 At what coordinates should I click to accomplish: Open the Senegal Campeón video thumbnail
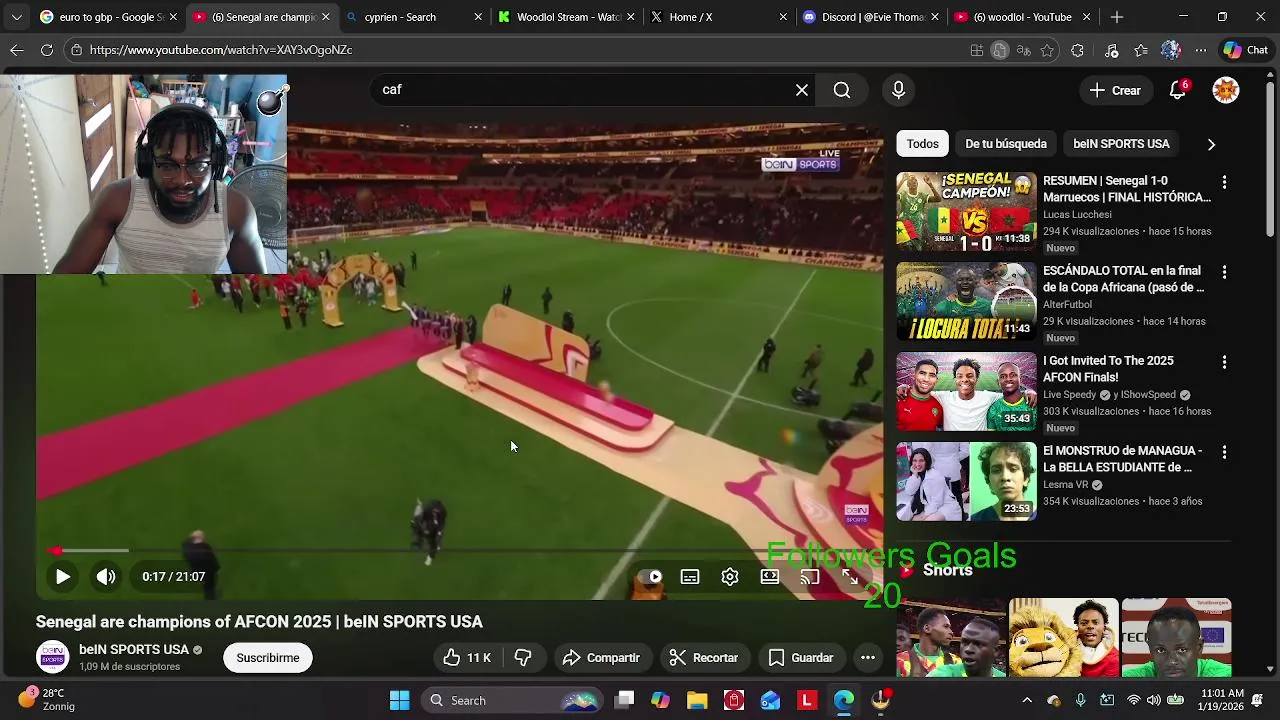(966, 211)
